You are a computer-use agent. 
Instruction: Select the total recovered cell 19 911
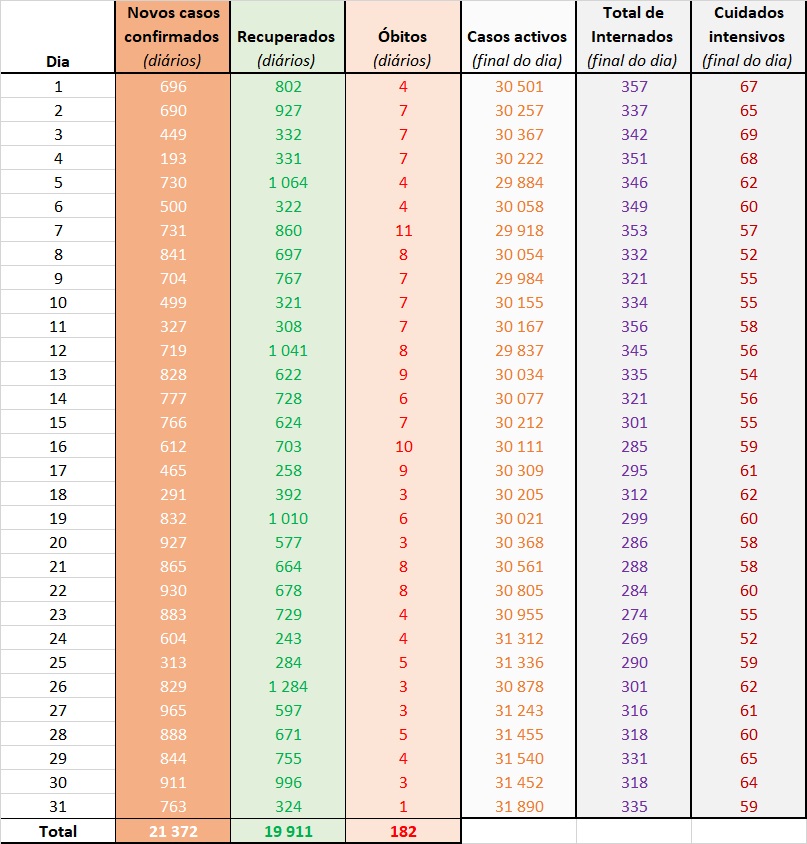tap(287, 831)
